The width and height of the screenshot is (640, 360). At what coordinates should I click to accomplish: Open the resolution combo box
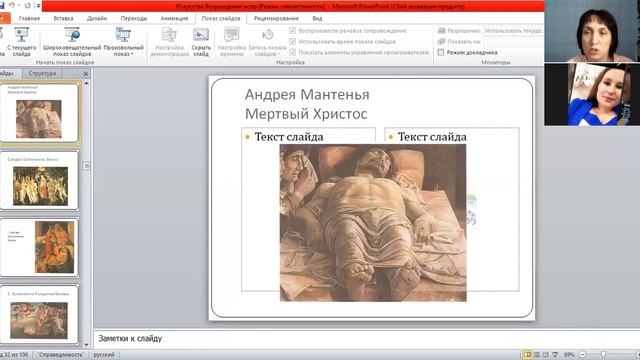513,31
